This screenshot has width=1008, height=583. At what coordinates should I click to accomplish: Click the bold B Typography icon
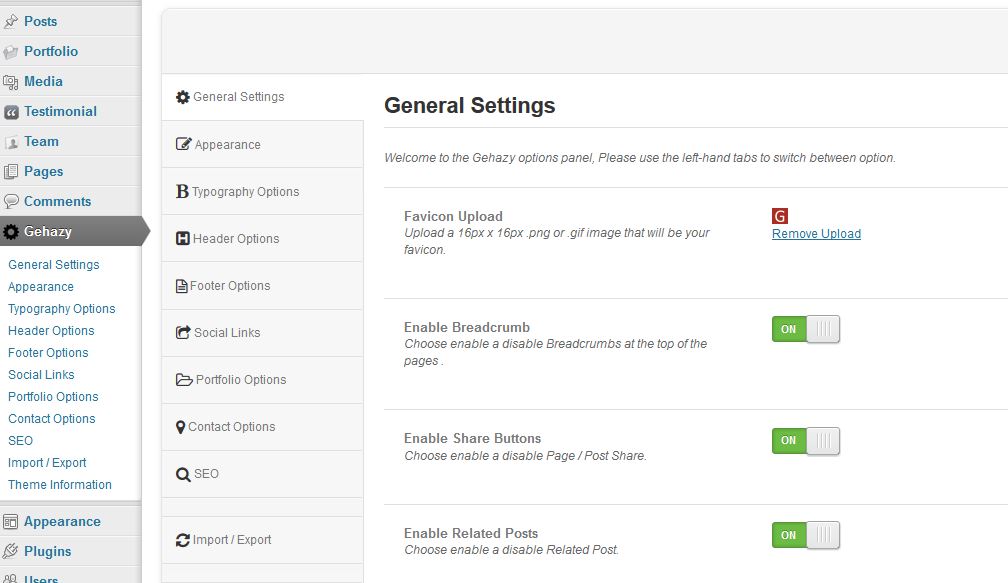(182, 192)
